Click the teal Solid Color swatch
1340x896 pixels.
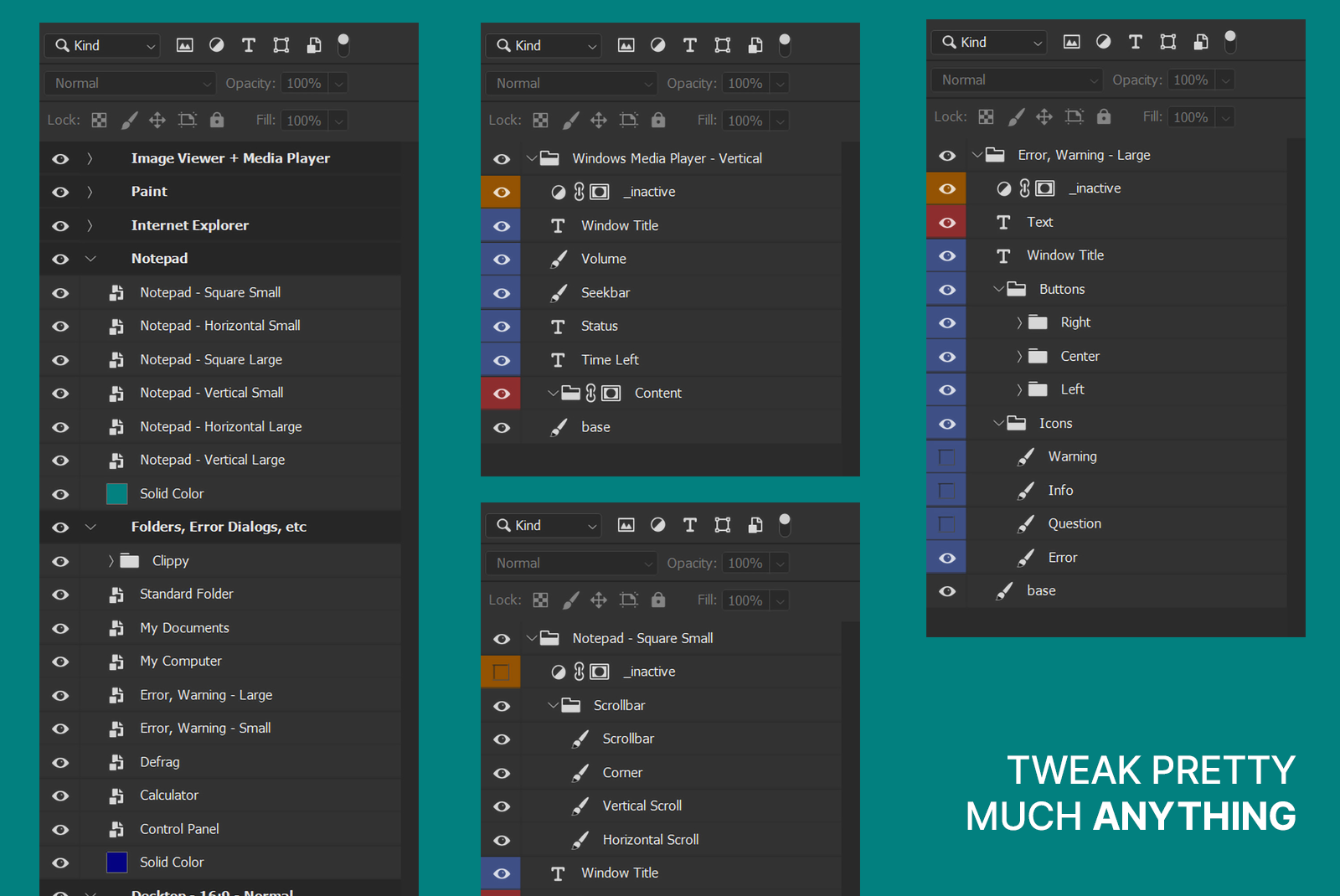(x=116, y=494)
